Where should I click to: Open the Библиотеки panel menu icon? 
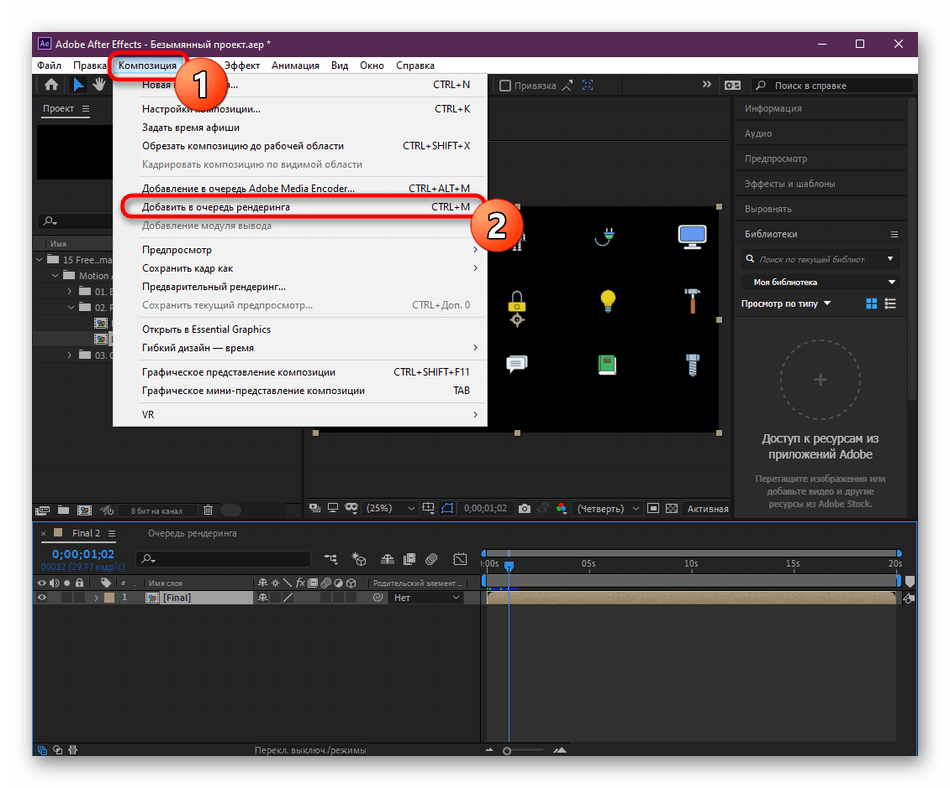tap(894, 234)
